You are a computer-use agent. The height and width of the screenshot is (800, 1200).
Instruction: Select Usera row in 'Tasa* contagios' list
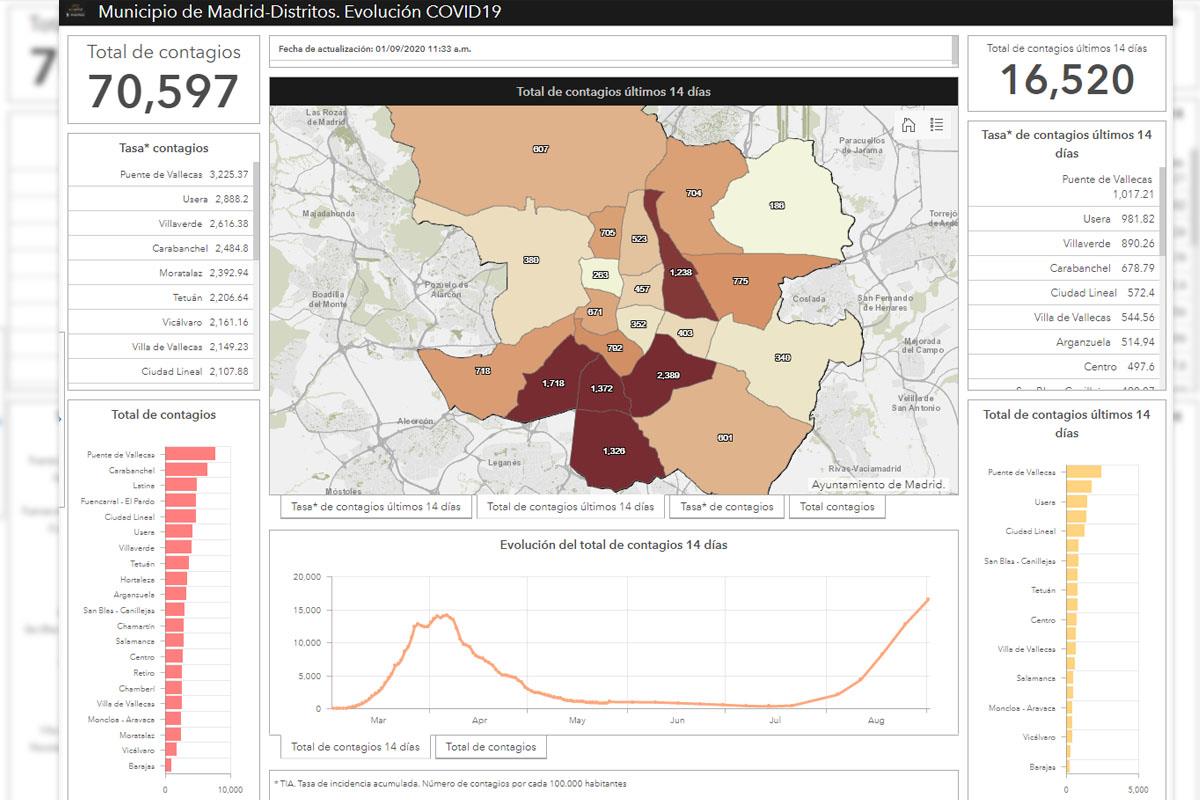[160, 199]
